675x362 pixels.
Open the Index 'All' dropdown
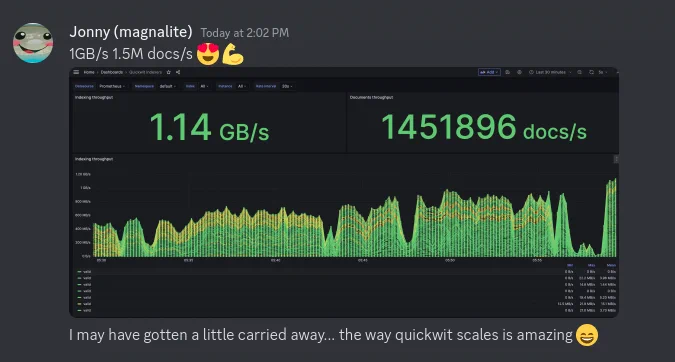tap(204, 87)
